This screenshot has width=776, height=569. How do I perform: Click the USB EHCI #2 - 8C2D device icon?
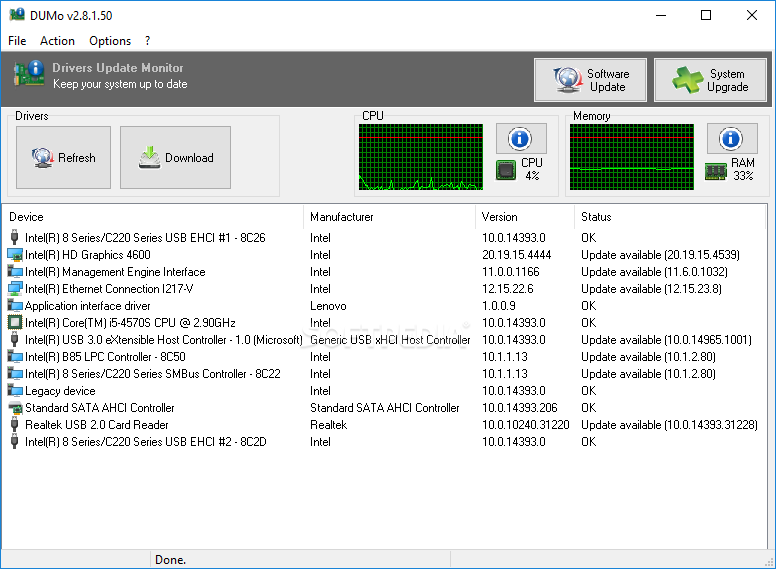click(x=15, y=441)
